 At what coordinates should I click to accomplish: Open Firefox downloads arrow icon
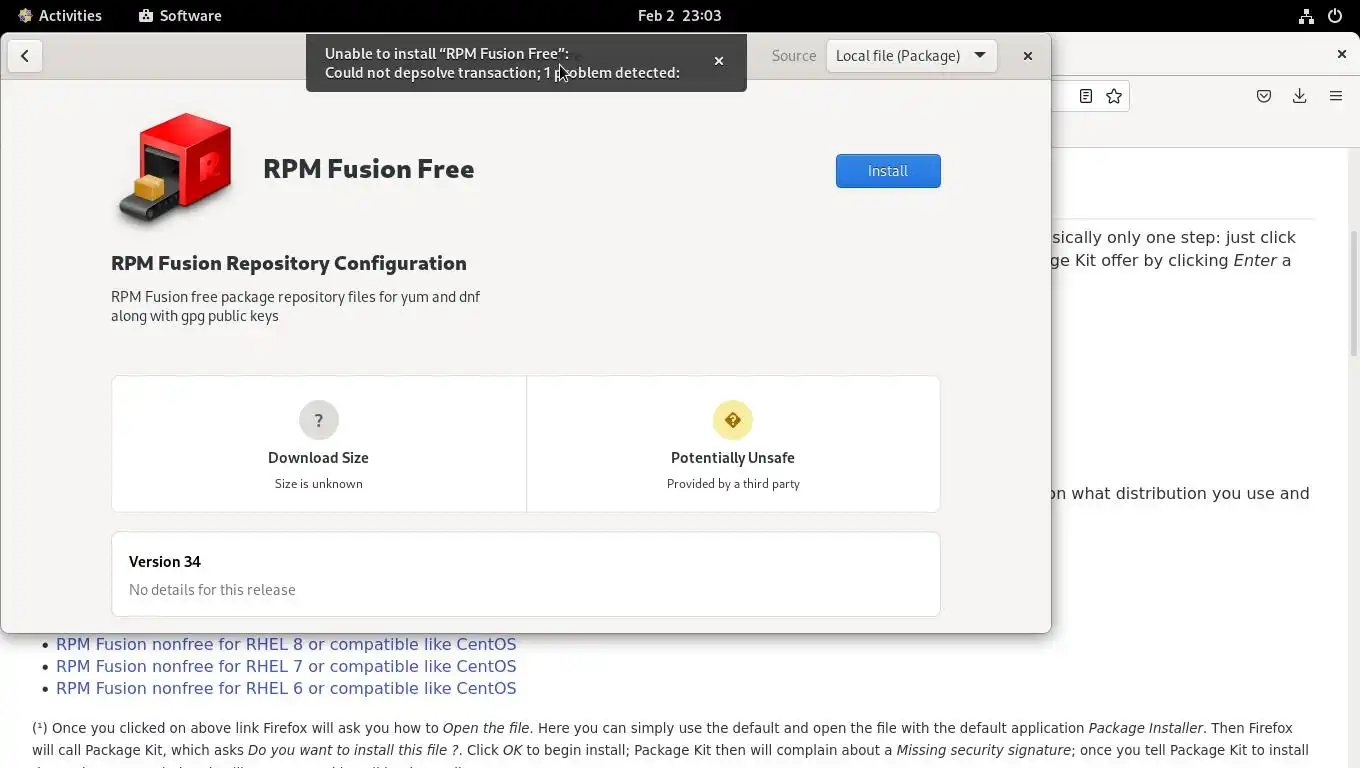pyautogui.click(x=1299, y=96)
